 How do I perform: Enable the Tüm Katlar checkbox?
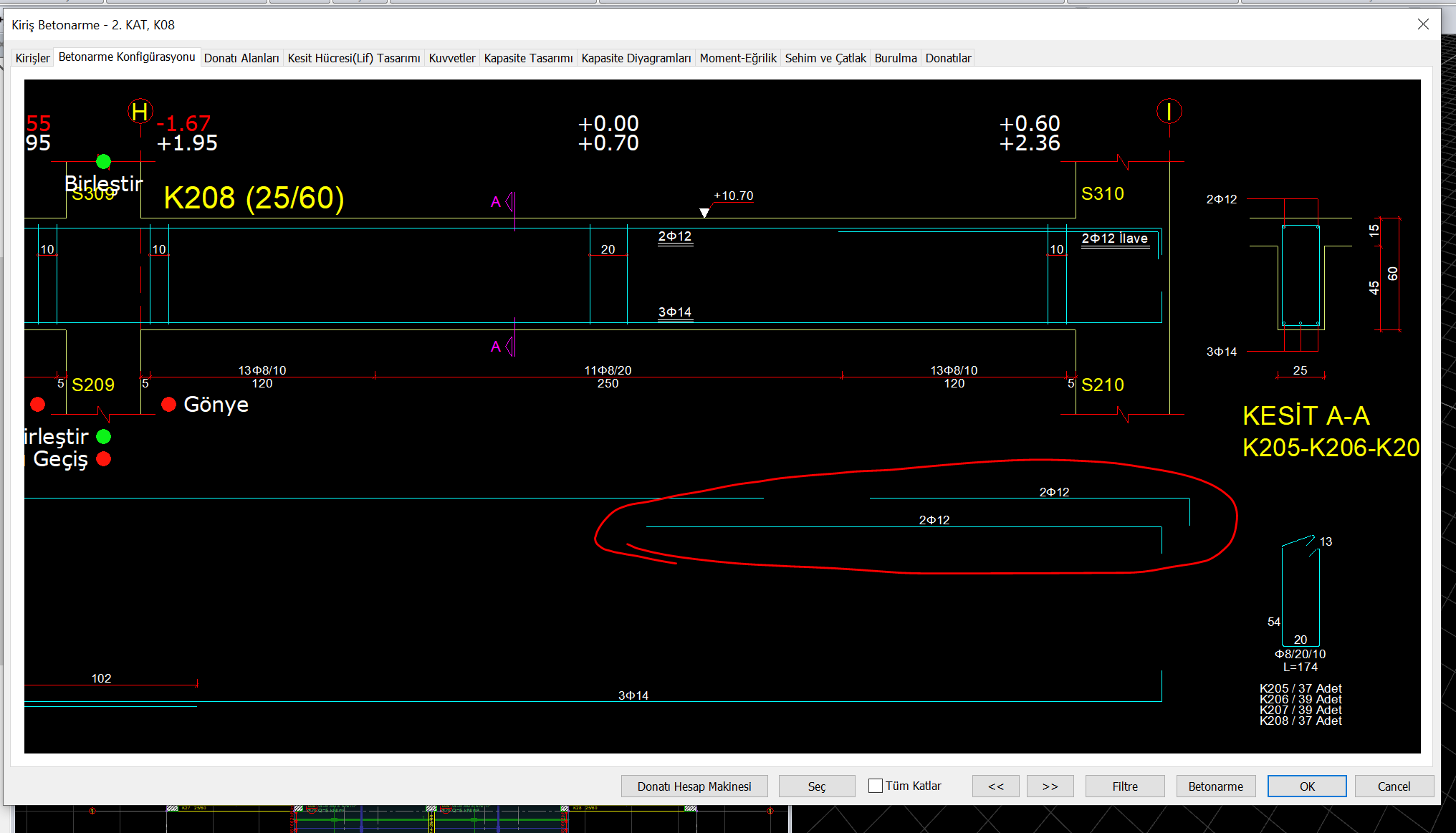pos(876,786)
